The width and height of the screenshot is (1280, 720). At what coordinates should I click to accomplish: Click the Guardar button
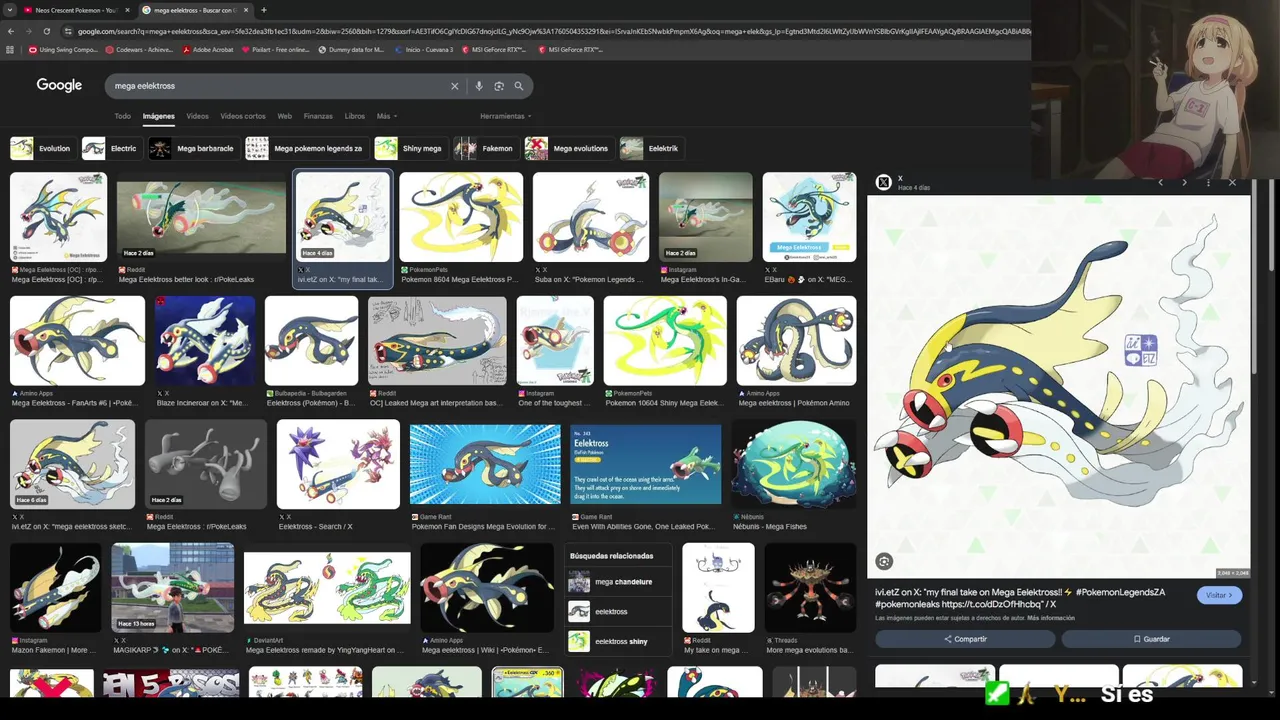pyautogui.click(x=1151, y=639)
